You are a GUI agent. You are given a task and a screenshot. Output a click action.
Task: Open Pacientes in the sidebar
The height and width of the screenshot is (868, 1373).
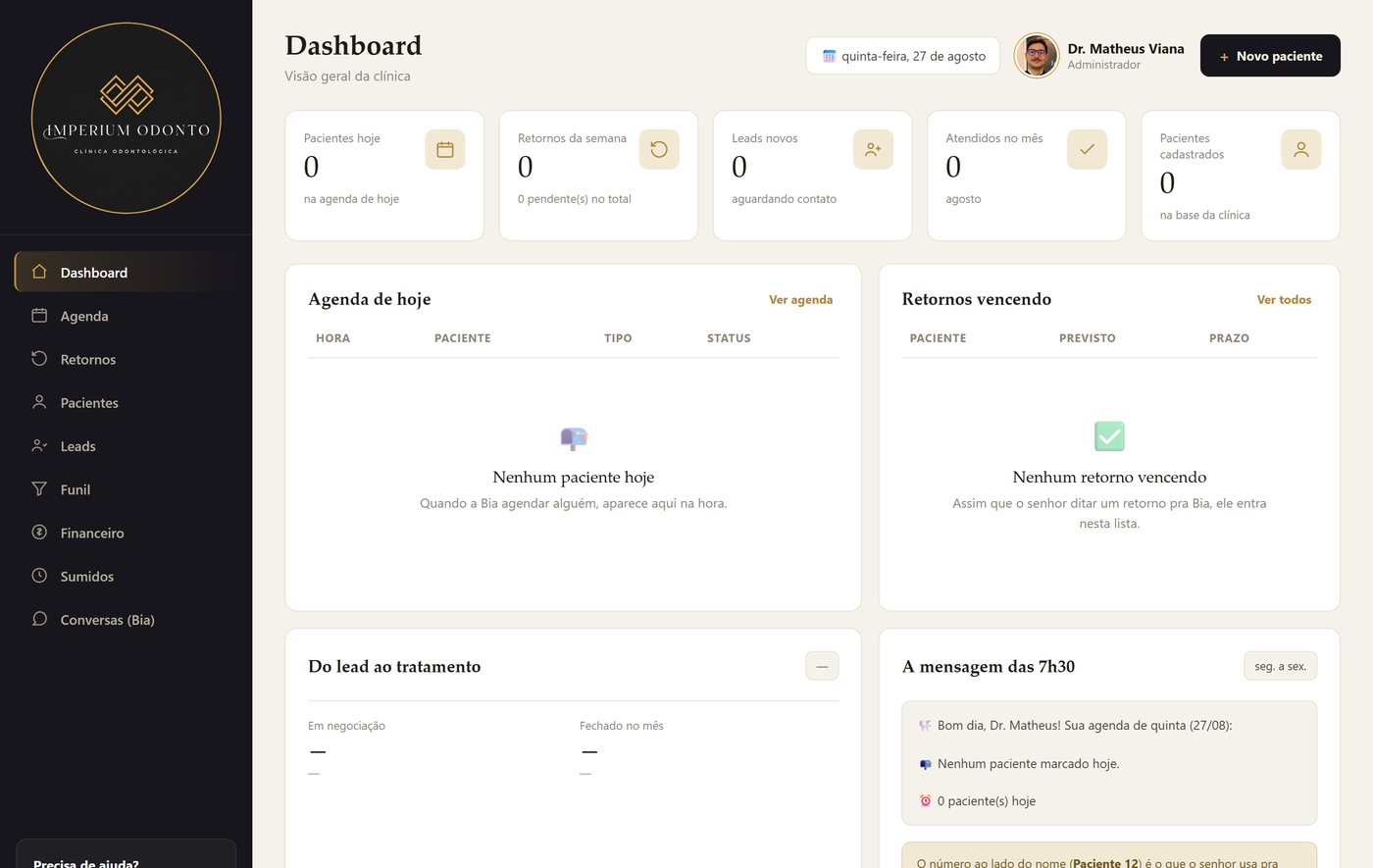[x=126, y=402]
